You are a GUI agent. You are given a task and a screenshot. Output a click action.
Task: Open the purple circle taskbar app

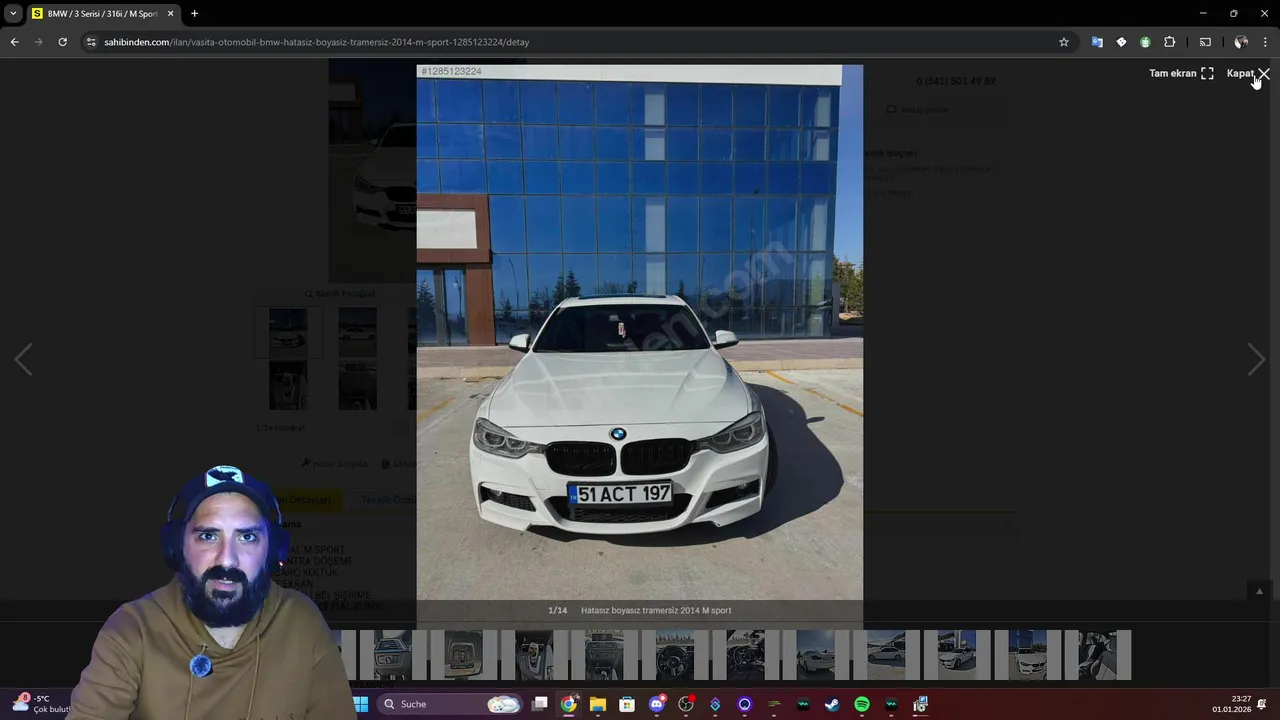(745, 704)
